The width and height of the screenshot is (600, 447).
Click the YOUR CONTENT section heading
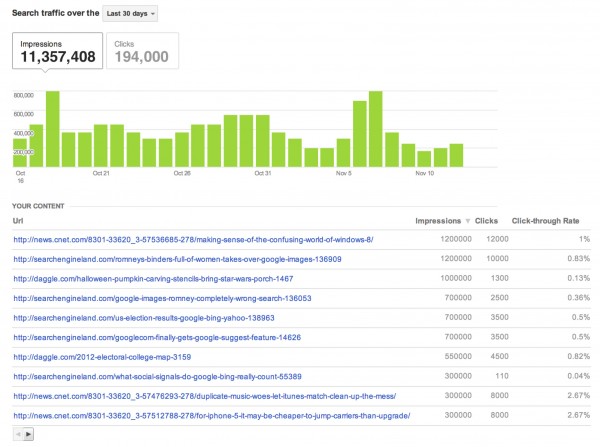coord(38,206)
